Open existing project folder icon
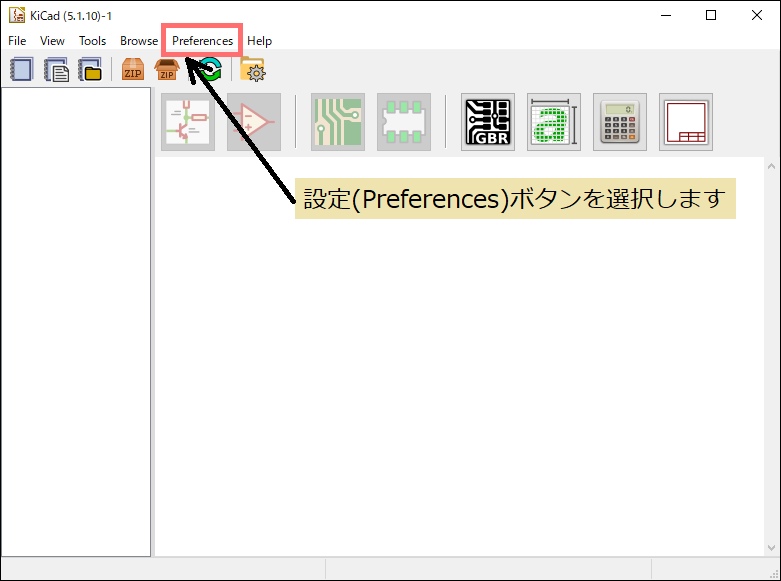The width and height of the screenshot is (781, 581). (90, 69)
